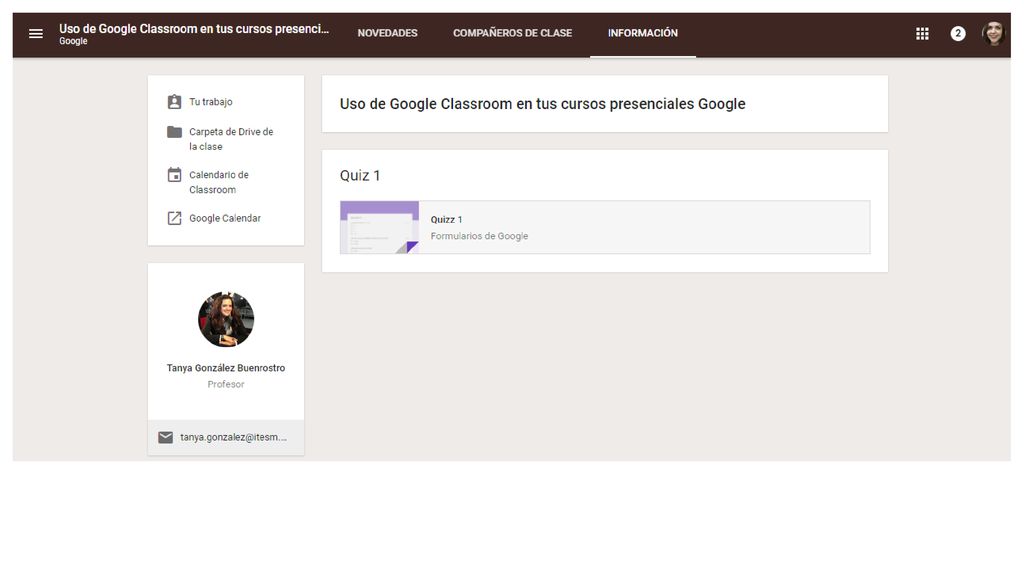The image size is (1024, 576).
Task: Click the class title in the header bar
Action: (x=194, y=29)
